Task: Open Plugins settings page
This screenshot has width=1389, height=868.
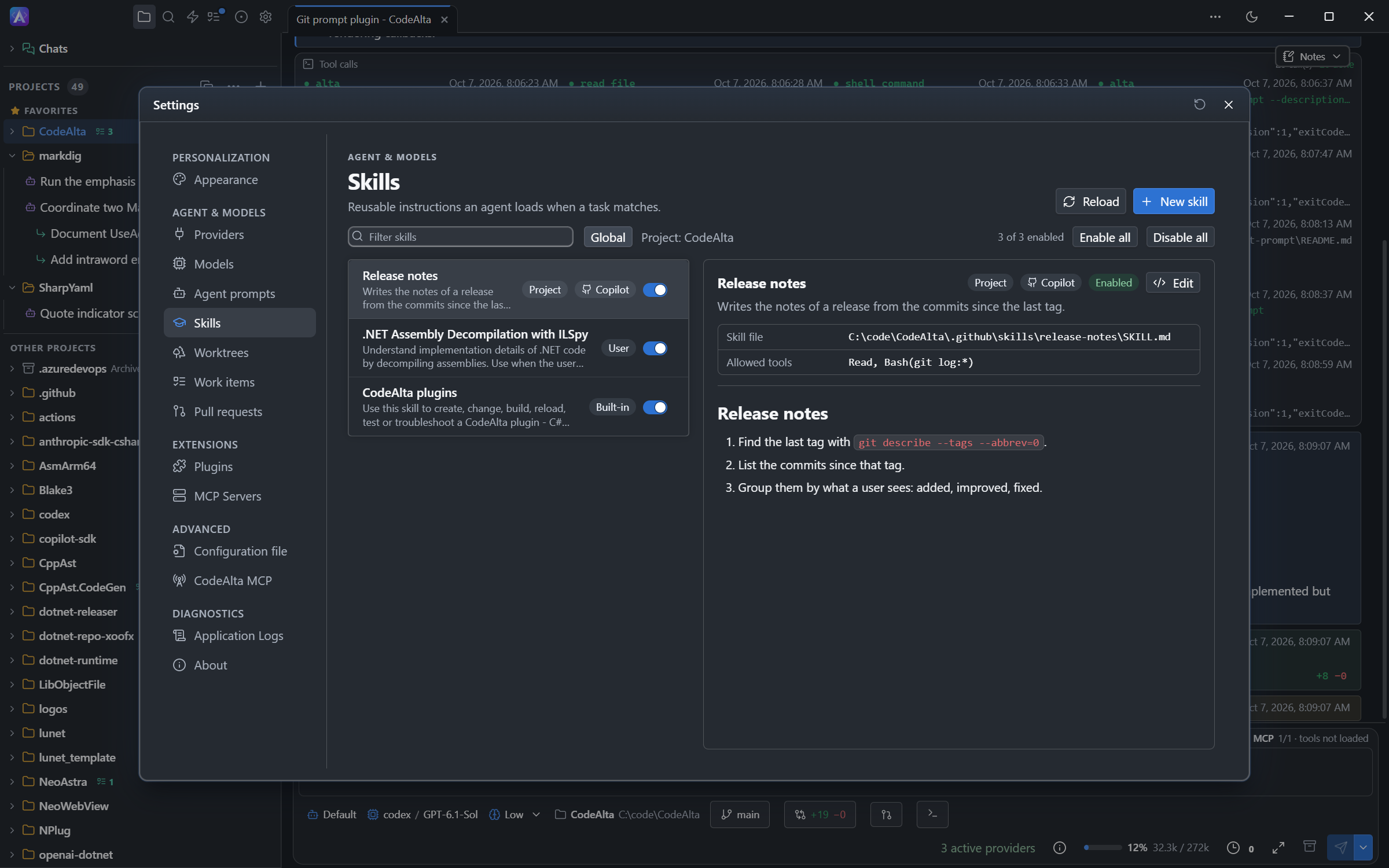Action: [240, 466]
